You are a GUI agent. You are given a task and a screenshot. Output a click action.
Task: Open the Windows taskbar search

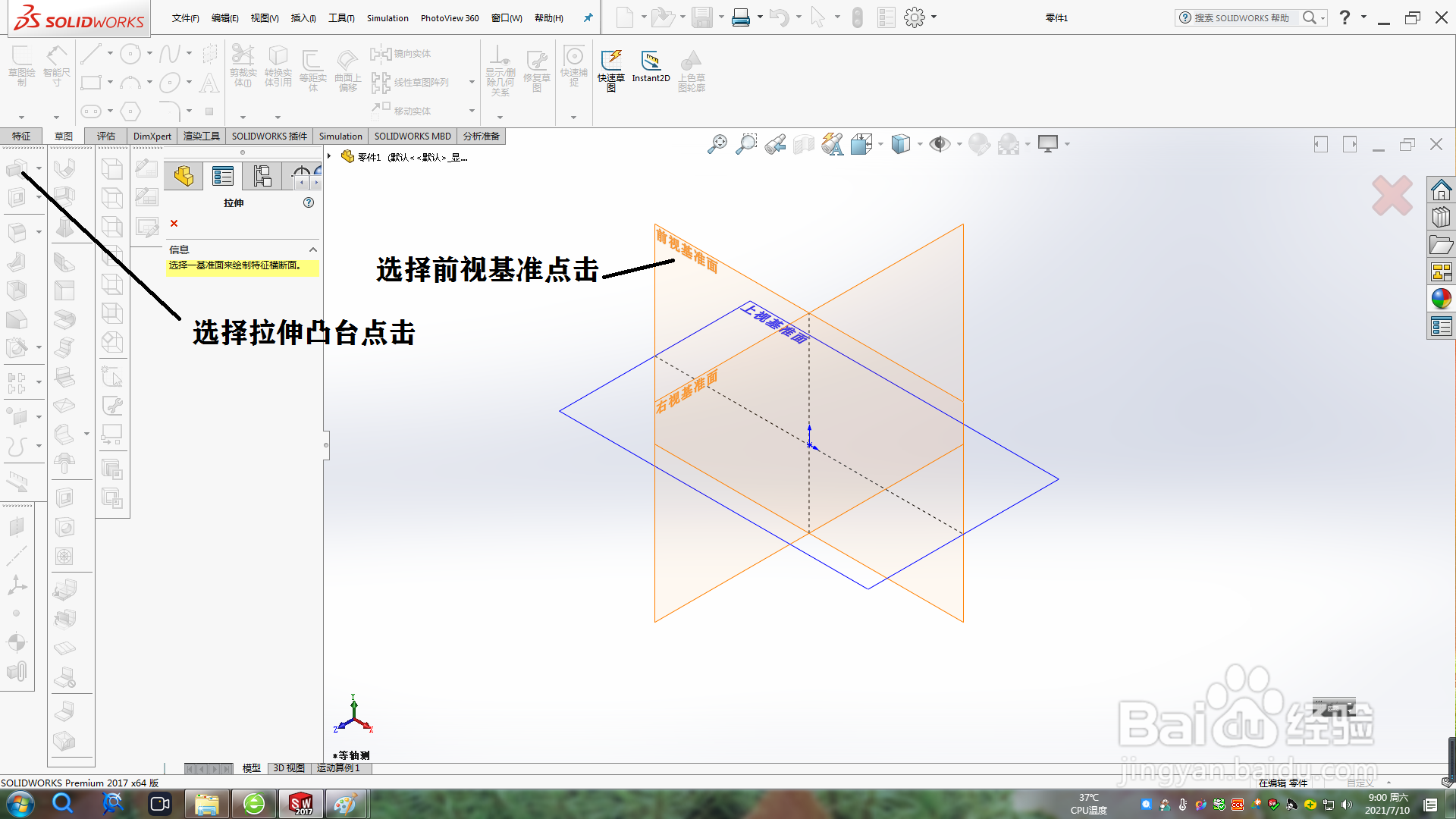(x=63, y=804)
